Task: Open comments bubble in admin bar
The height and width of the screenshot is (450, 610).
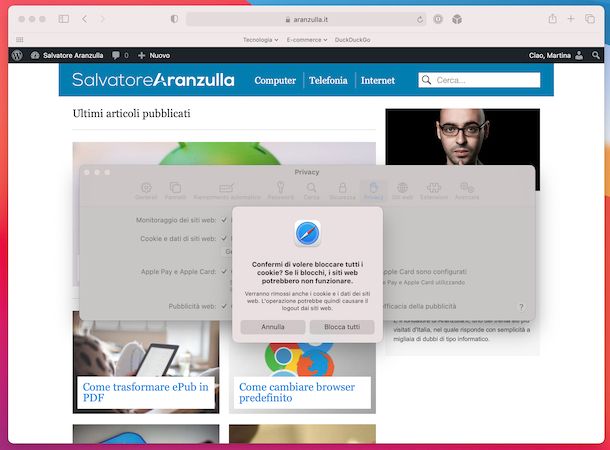Action: [x=120, y=55]
